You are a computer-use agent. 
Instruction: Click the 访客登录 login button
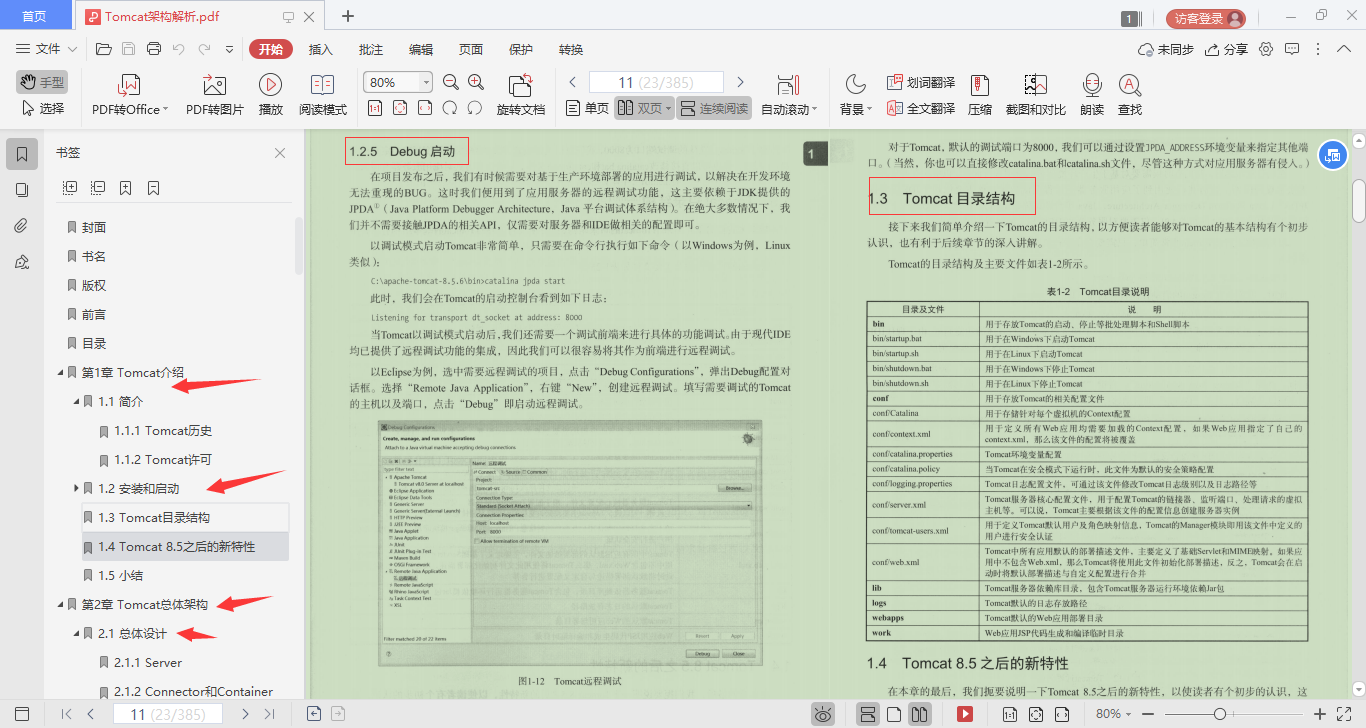coord(1199,16)
